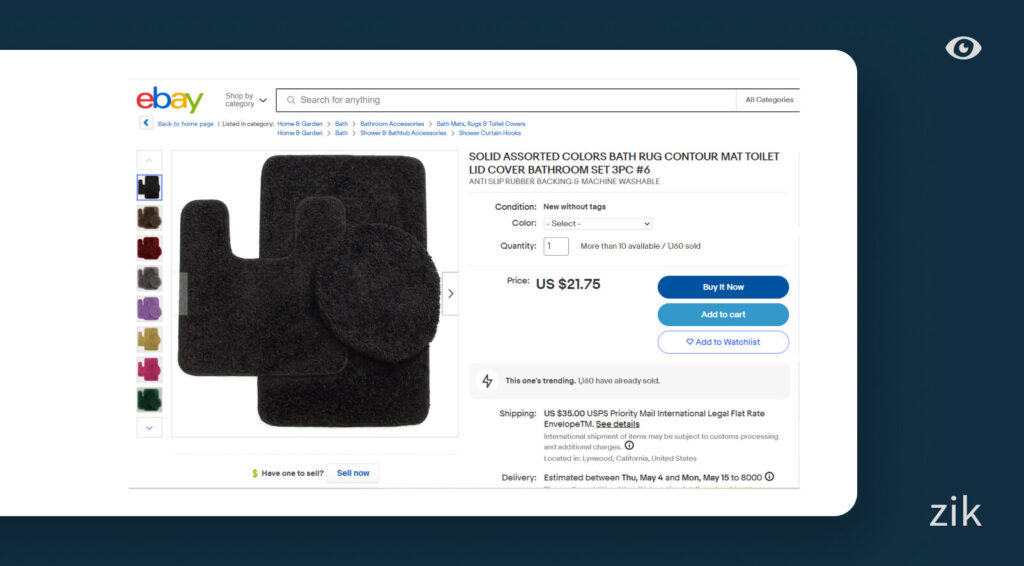Click the Buy It Now button

pos(723,287)
